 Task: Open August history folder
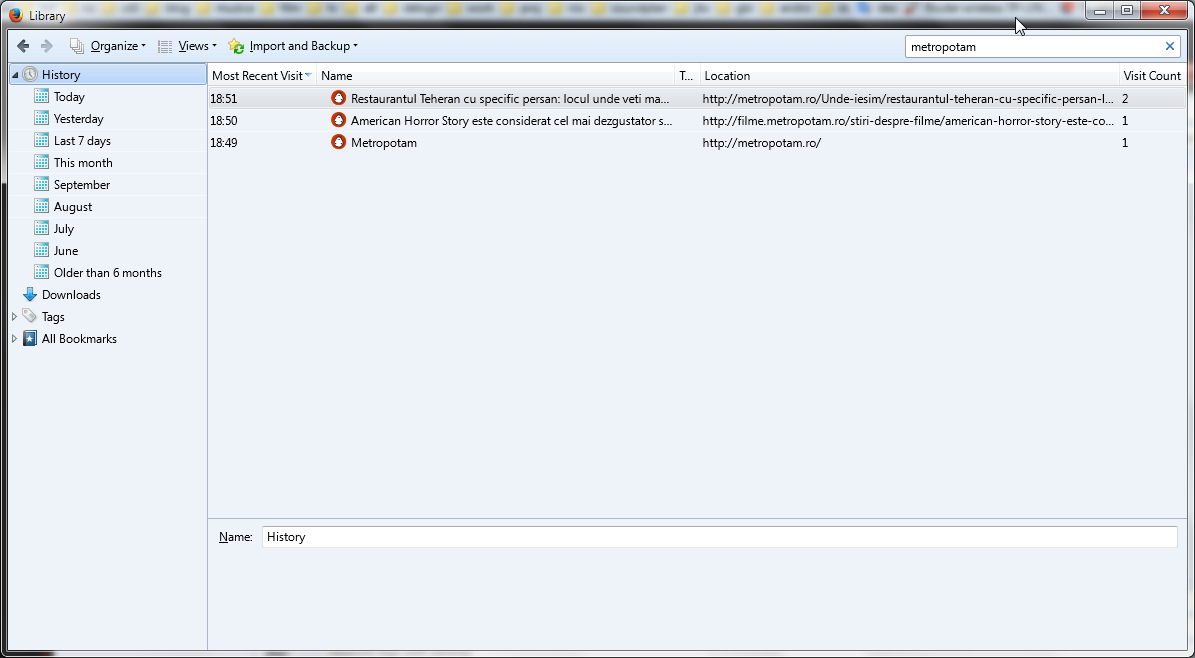[x=73, y=207]
